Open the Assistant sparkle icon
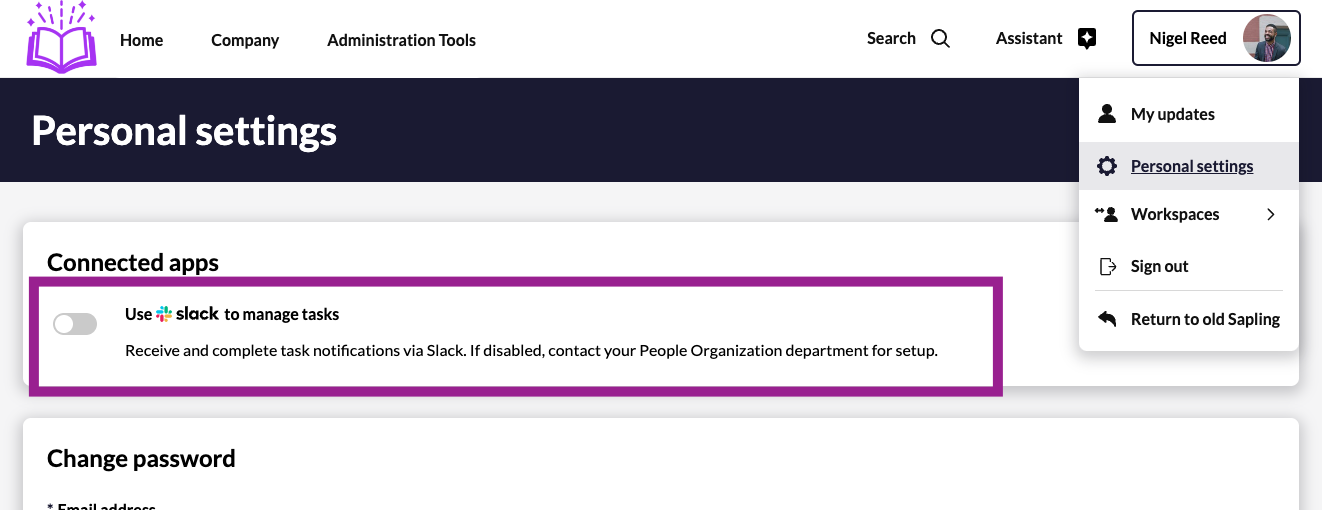Screen dimensions: 1322x510 pos(1087,39)
